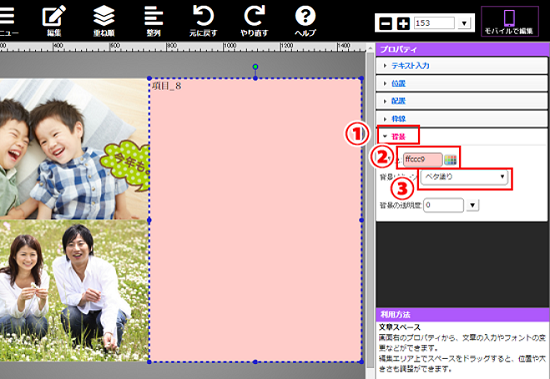Click the やり直す redo icon

(x=254, y=20)
